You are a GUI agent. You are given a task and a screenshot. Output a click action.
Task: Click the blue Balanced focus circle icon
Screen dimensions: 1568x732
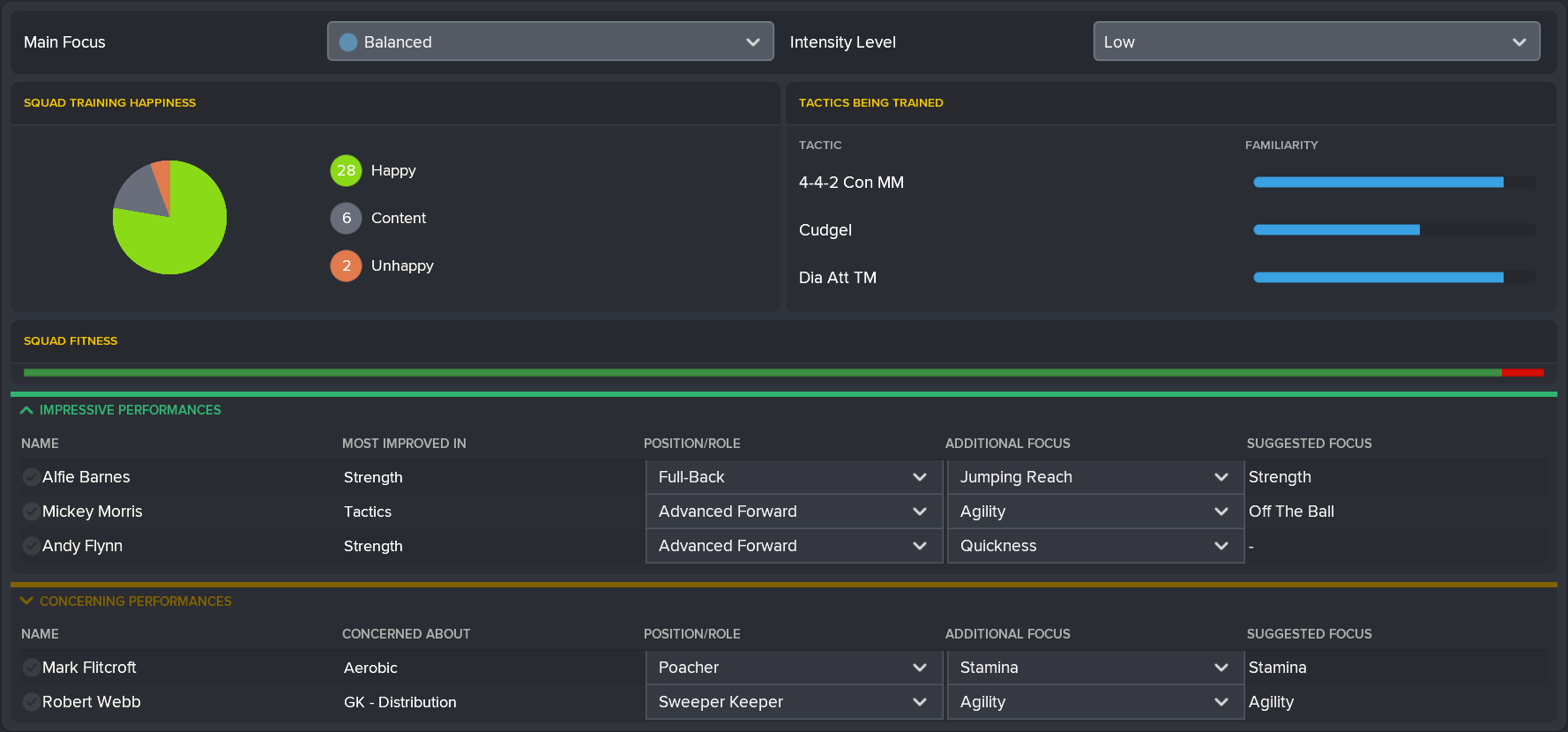coord(348,42)
